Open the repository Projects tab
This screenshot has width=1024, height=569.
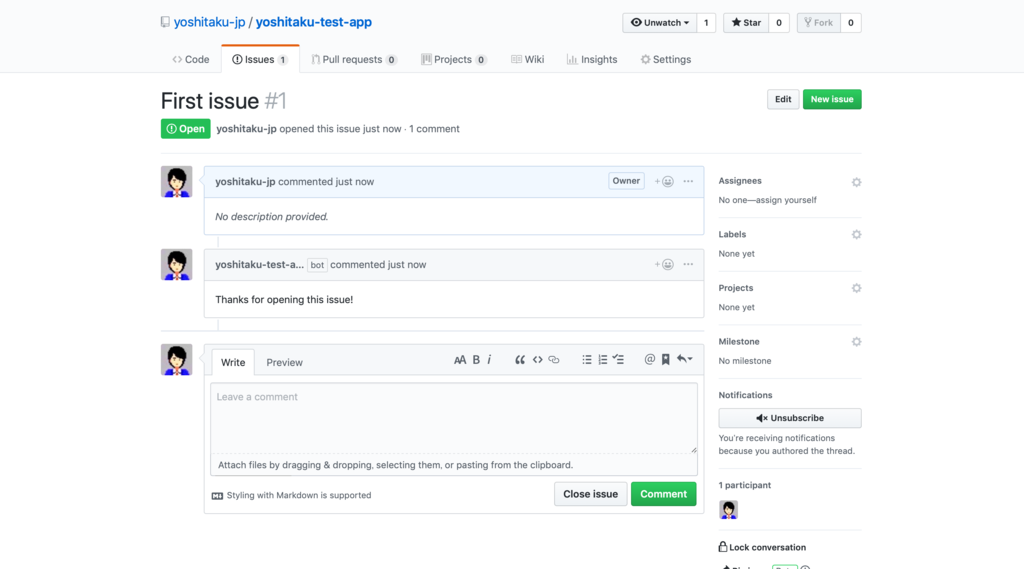pyautogui.click(x=453, y=59)
